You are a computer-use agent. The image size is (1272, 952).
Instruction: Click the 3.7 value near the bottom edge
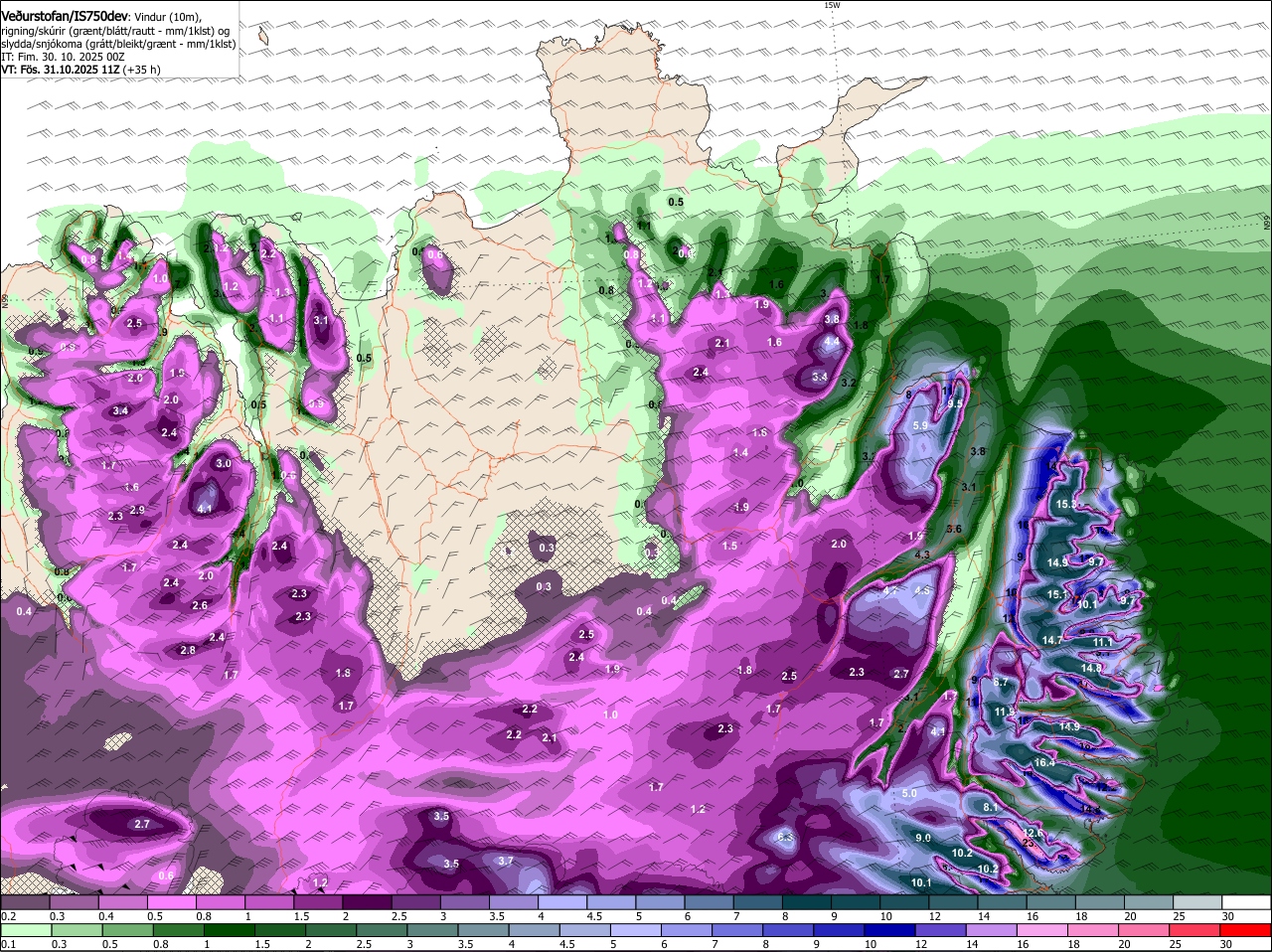pyautogui.click(x=505, y=861)
